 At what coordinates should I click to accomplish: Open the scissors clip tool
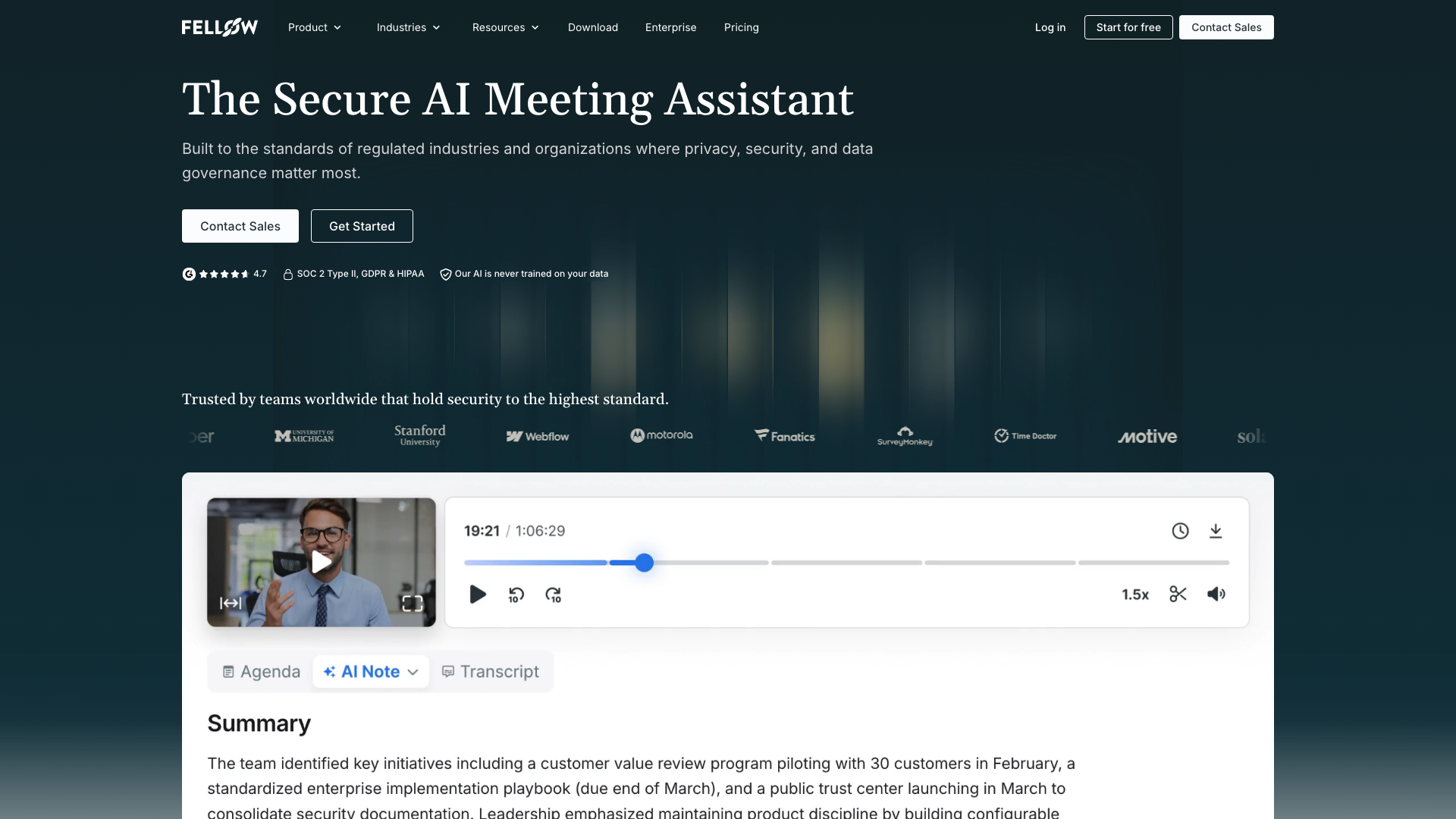[x=1178, y=594]
